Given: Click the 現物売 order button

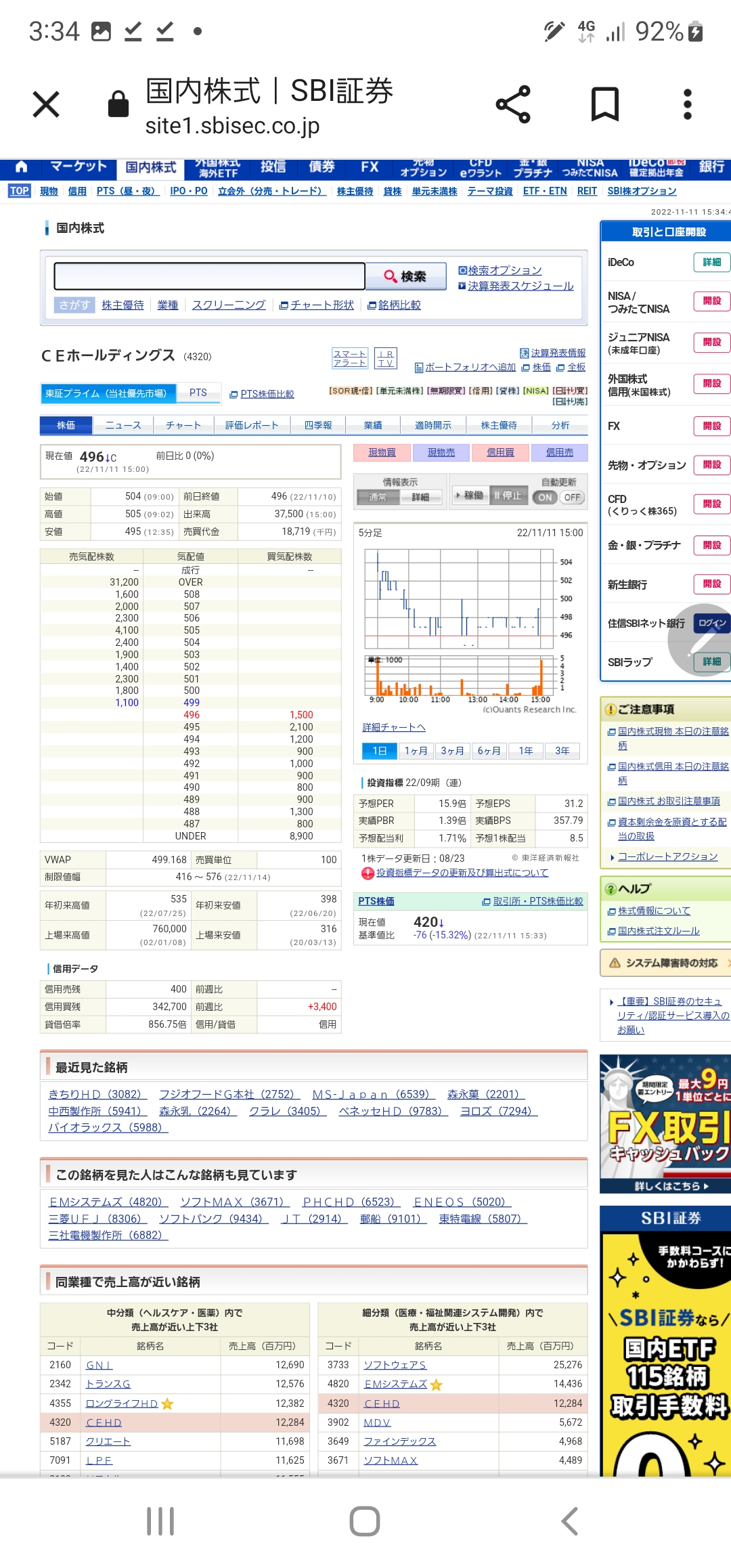Looking at the screenshot, I should (441, 452).
